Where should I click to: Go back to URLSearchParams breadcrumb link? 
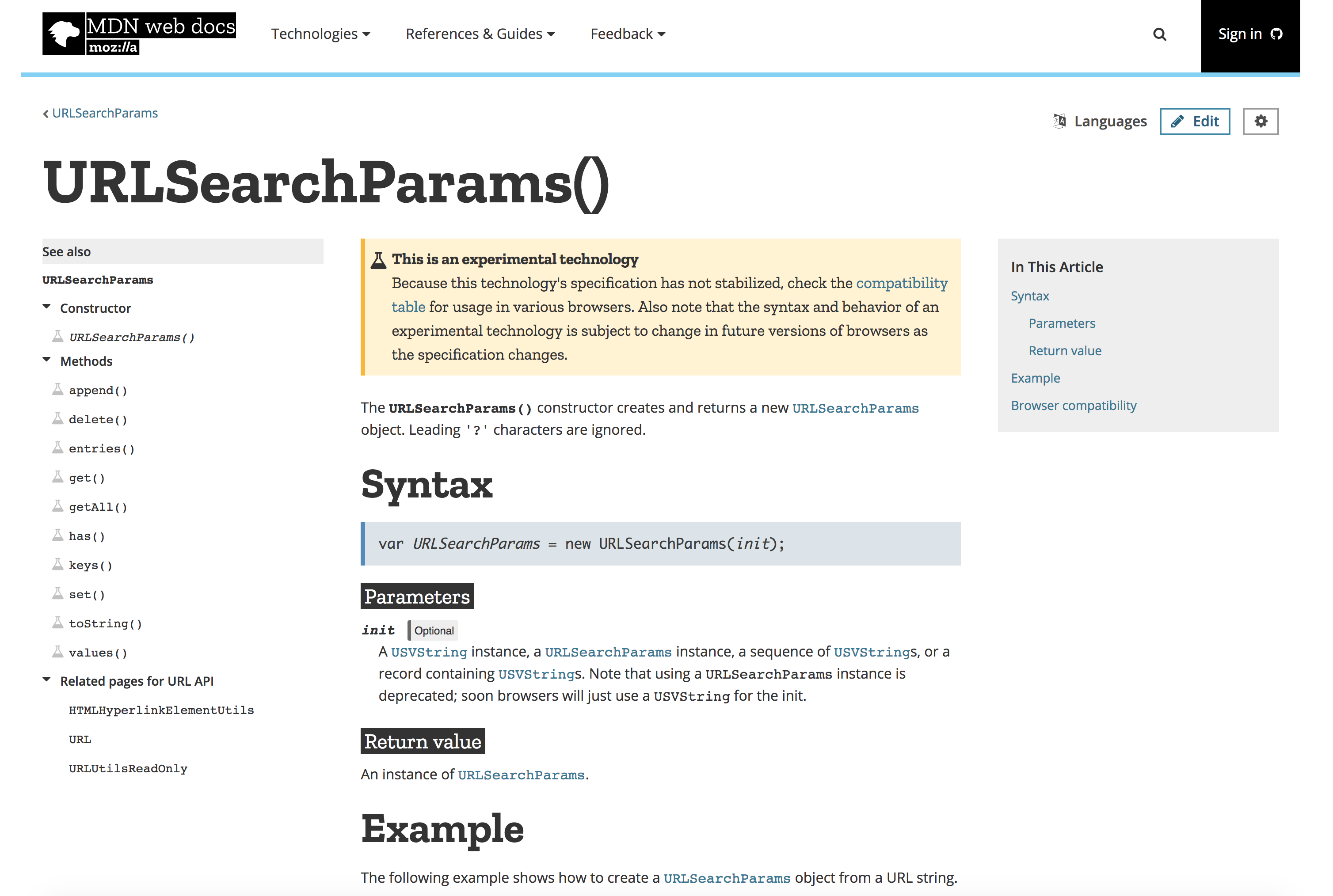click(105, 113)
